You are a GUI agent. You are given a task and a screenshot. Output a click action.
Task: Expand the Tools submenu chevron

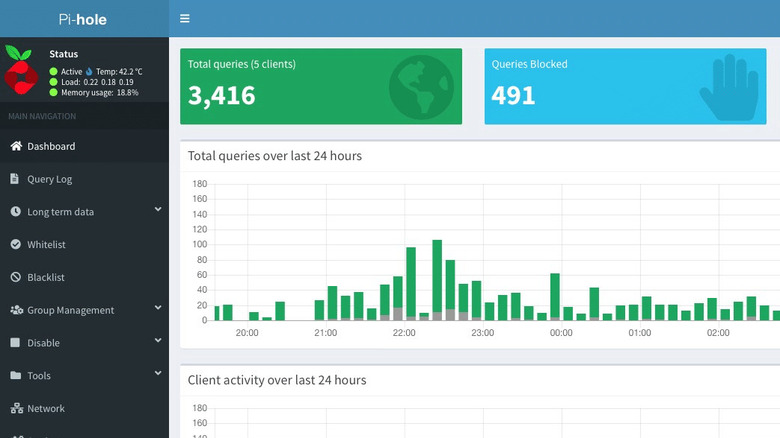tap(158, 374)
